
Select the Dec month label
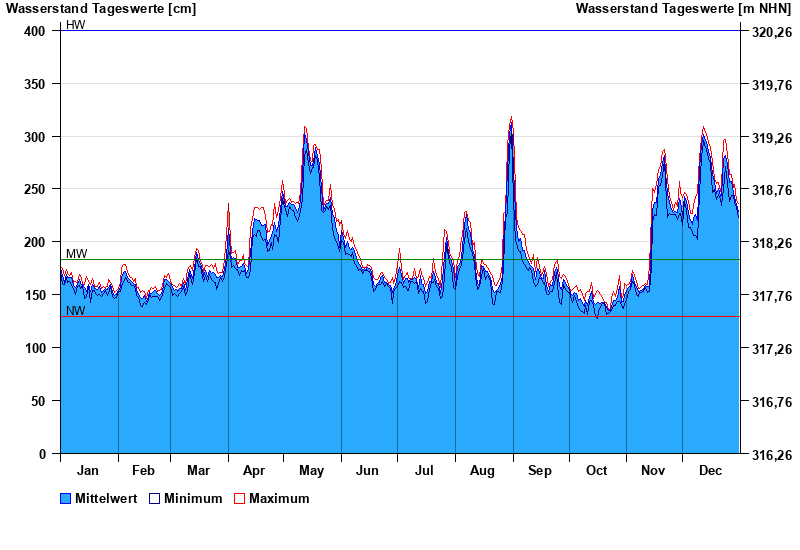[x=710, y=470]
